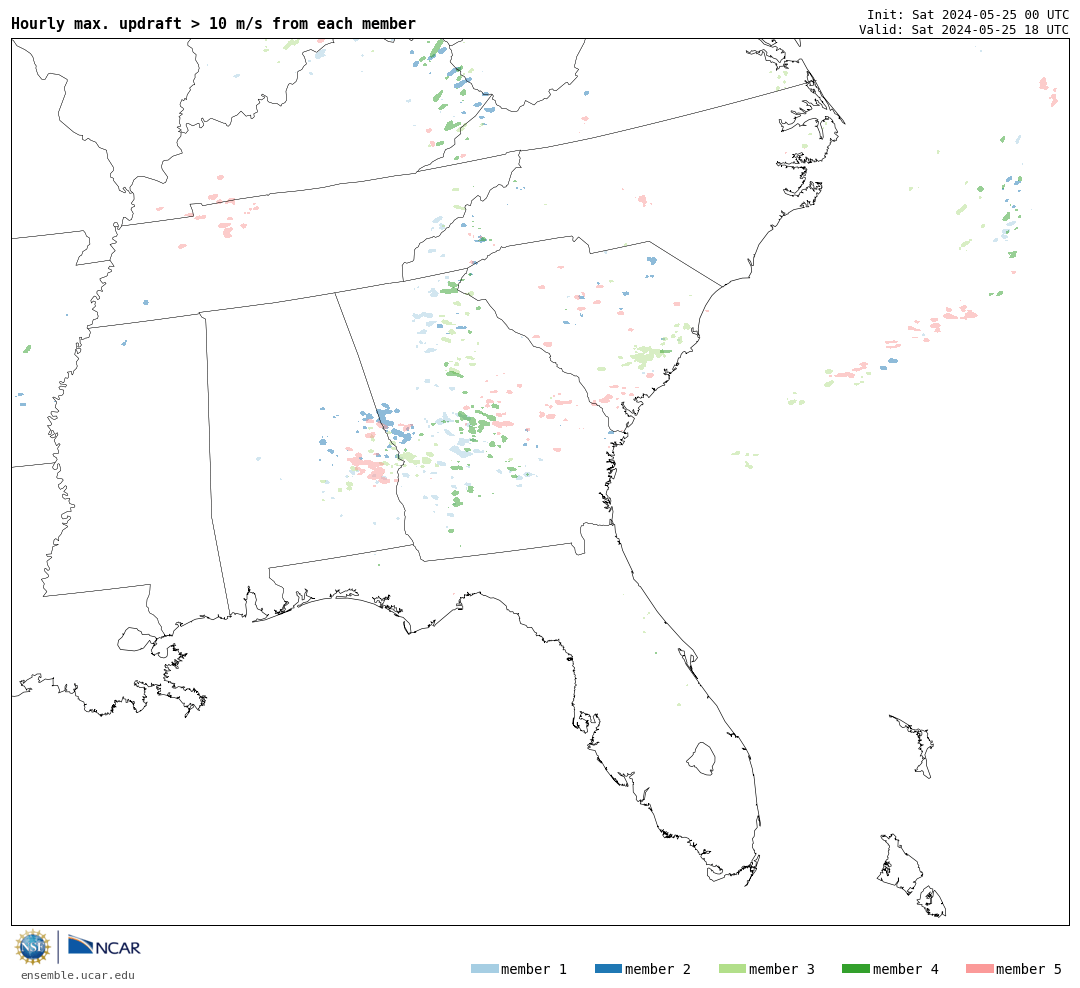Click the Valid time text
Screen dimensions: 1080x988
964,30
